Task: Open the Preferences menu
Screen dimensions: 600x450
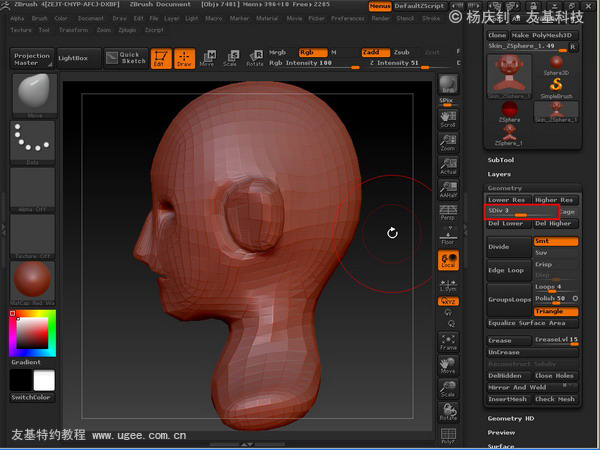Action: [x=347, y=18]
